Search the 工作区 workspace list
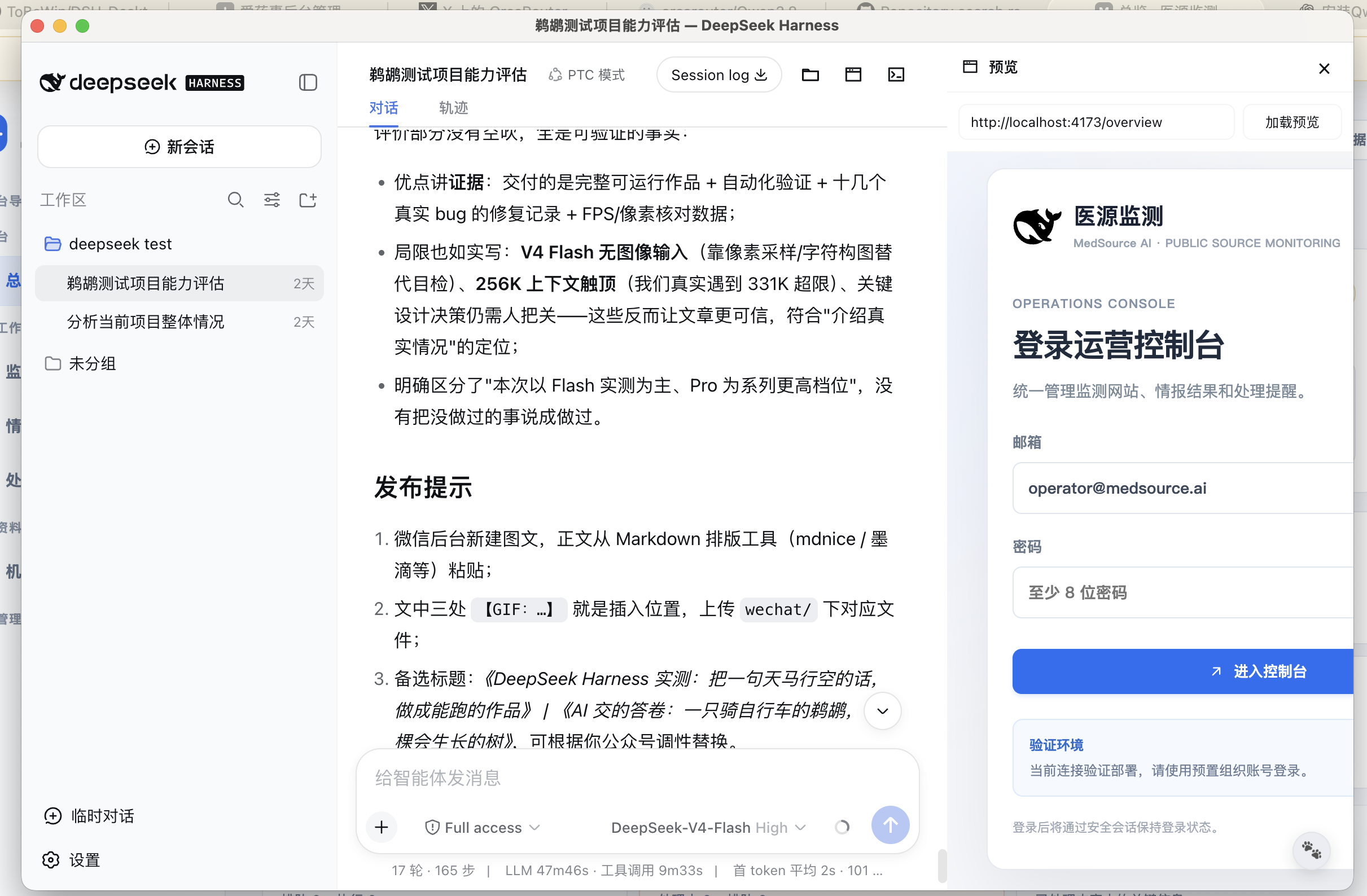Image resolution: width=1367 pixels, height=896 pixels. tap(235, 200)
